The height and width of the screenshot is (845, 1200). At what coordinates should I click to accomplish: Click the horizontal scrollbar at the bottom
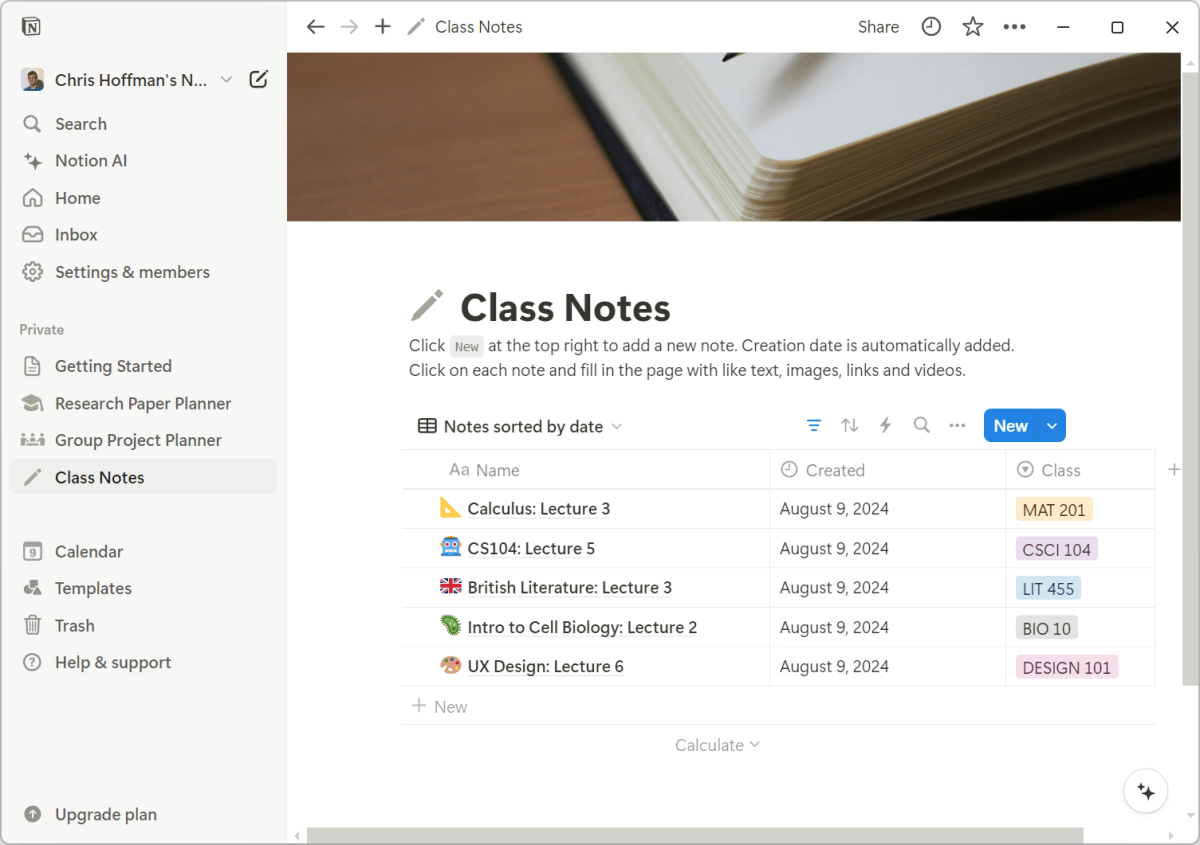tap(694, 835)
